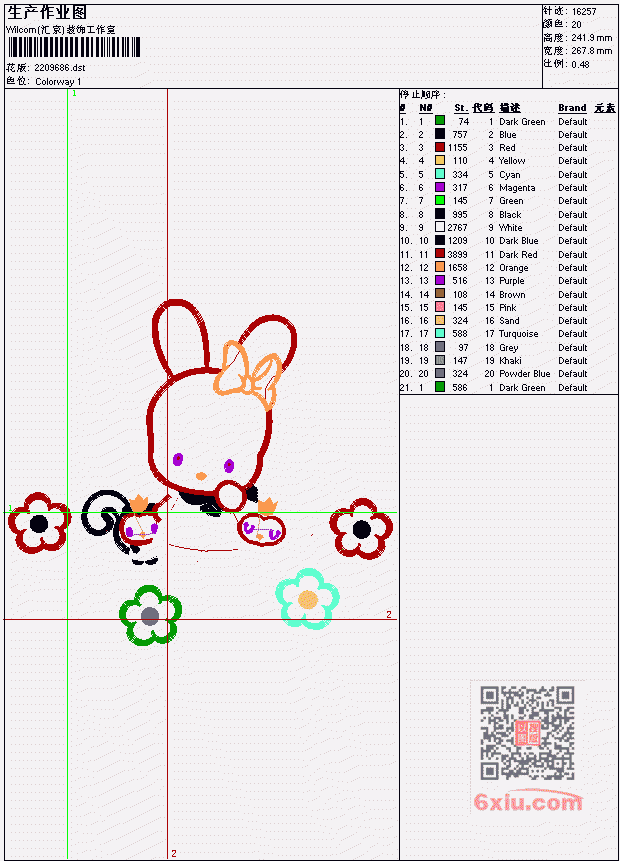
Task: Select the Yellow thread color swatch
Action: 440,160
